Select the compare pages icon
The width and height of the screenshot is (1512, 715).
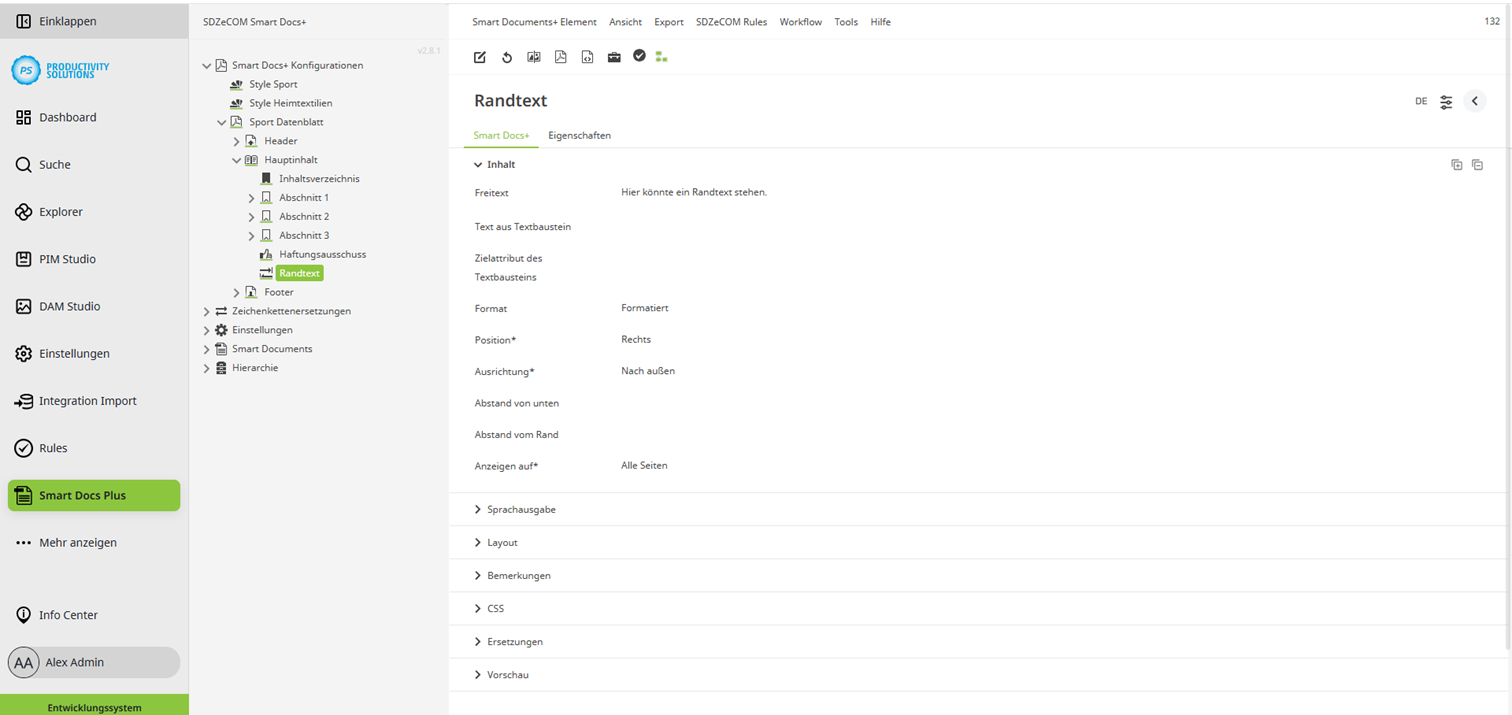pyautogui.click(x=534, y=57)
